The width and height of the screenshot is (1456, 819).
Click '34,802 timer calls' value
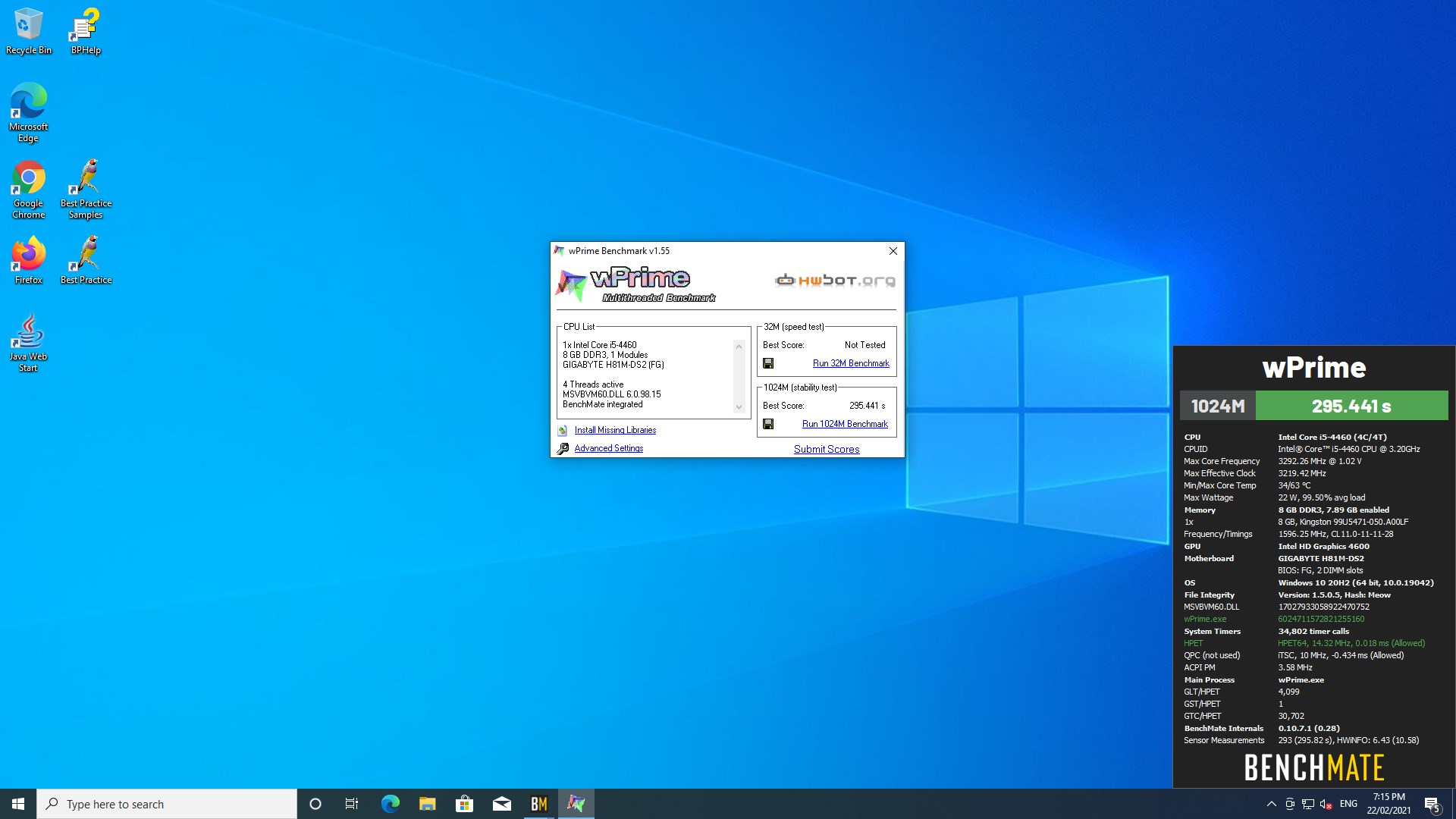(1313, 631)
